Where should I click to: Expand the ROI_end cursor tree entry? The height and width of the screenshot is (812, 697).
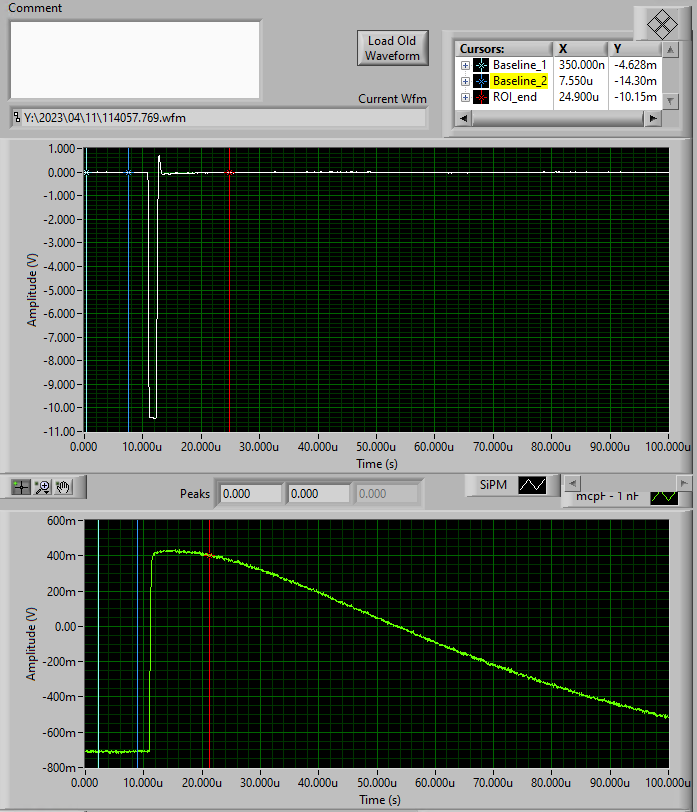tap(465, 97)
